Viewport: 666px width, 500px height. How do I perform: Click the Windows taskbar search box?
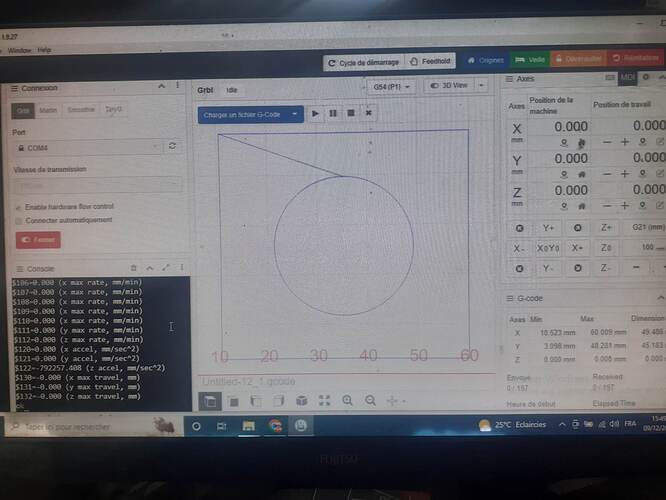(94, 426)
